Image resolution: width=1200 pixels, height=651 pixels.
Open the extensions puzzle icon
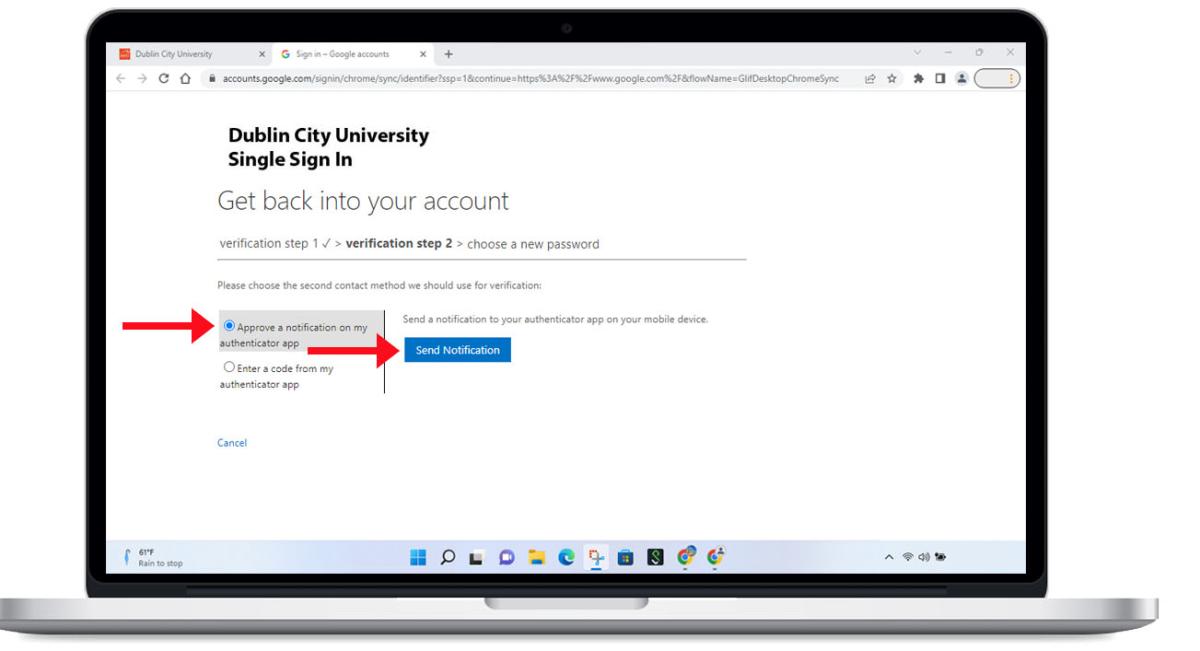point(919,78)
